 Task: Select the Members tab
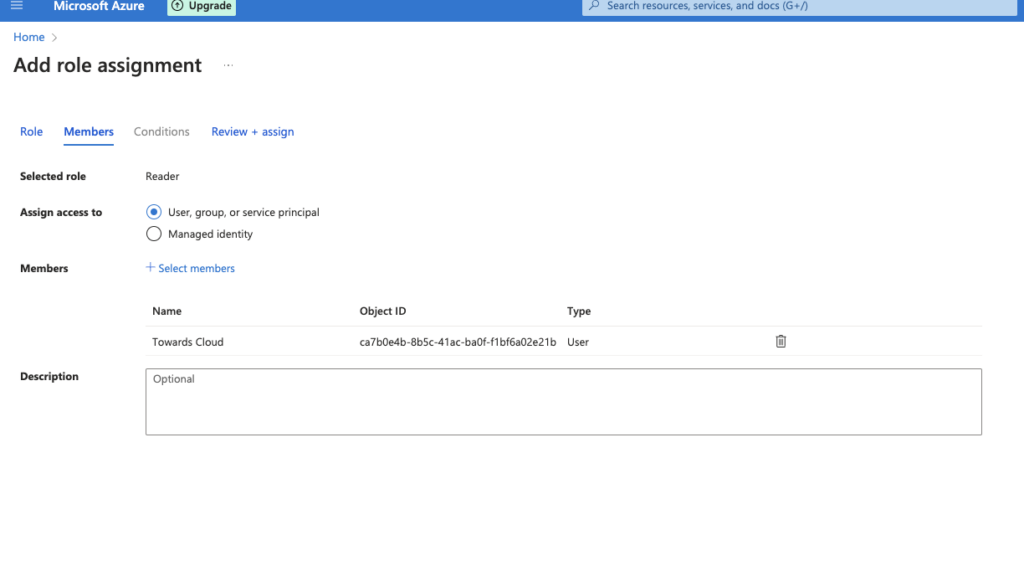coord(89,132)
